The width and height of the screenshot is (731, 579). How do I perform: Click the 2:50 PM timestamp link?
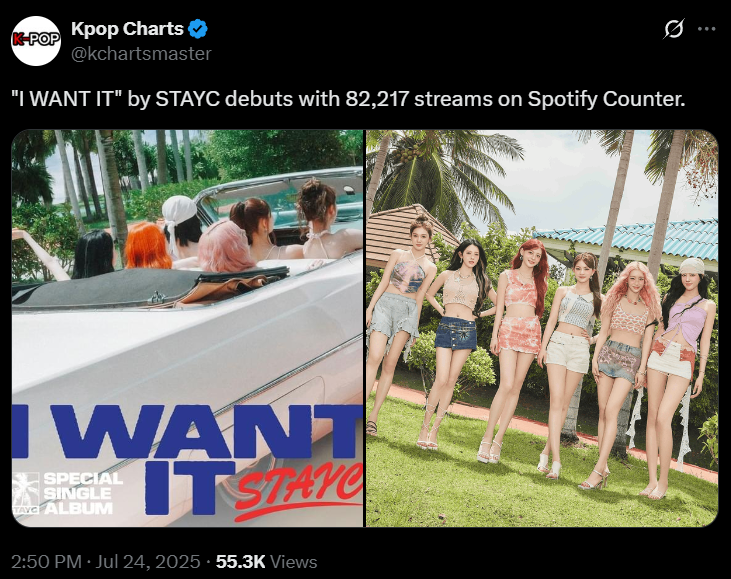click(x=47, y=562)
